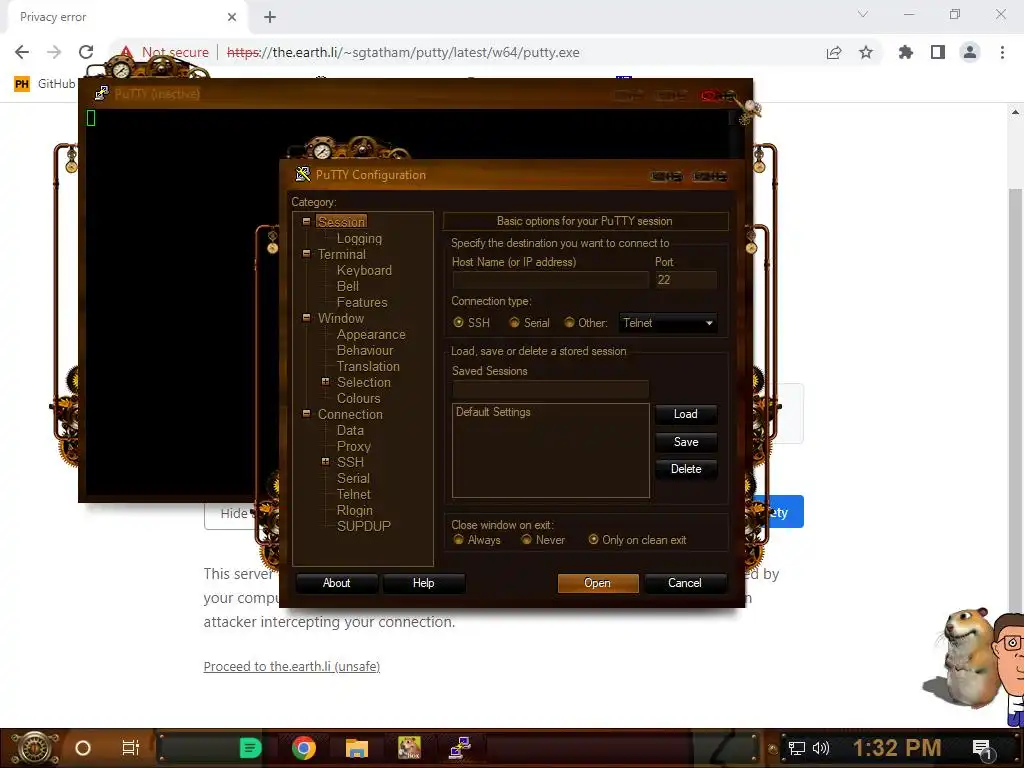Select the Translation category

pyautogui.click(x=368, y=366)
